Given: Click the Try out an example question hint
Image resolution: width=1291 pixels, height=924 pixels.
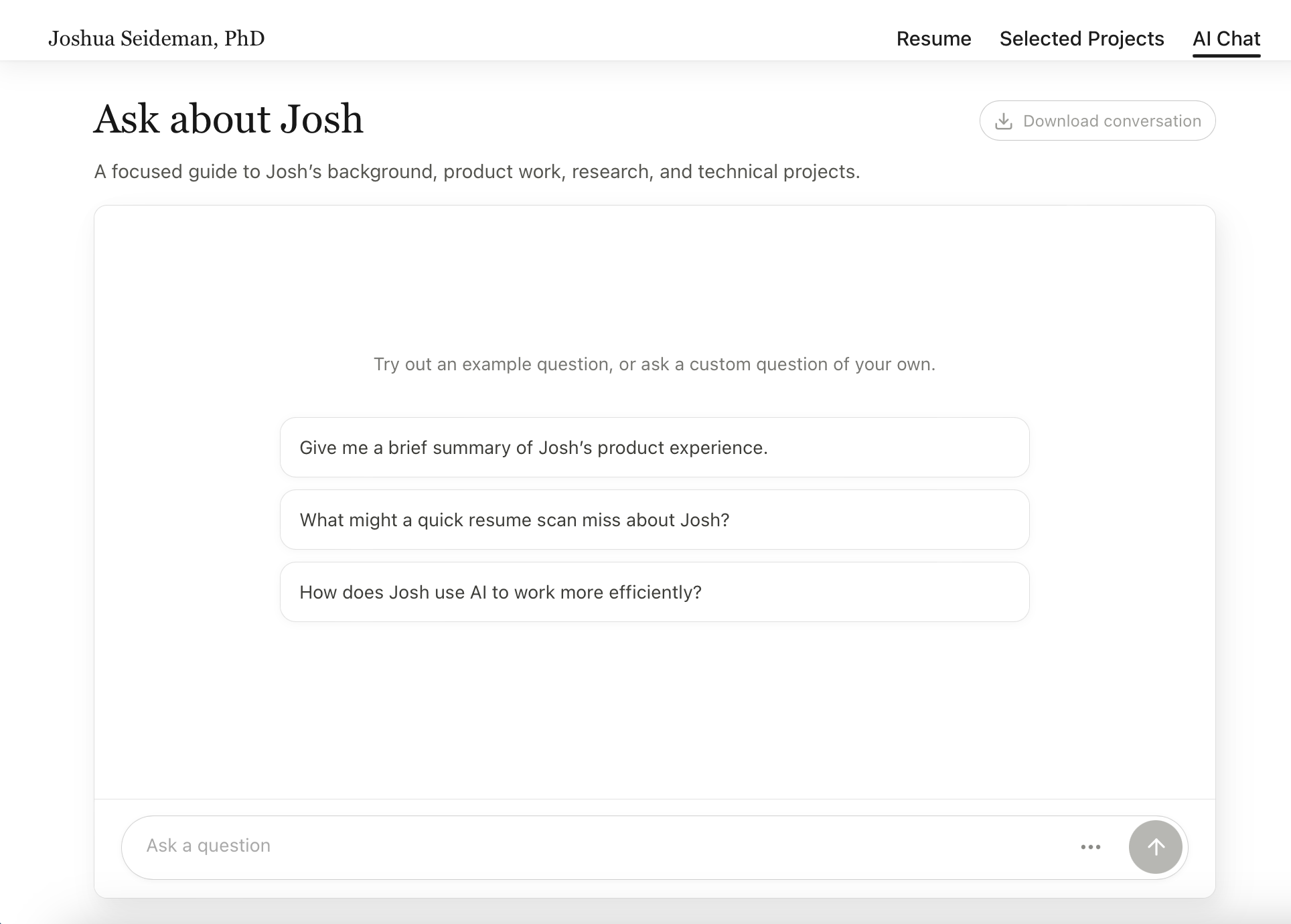Looking at the screenshot, I should coord(654,364).
